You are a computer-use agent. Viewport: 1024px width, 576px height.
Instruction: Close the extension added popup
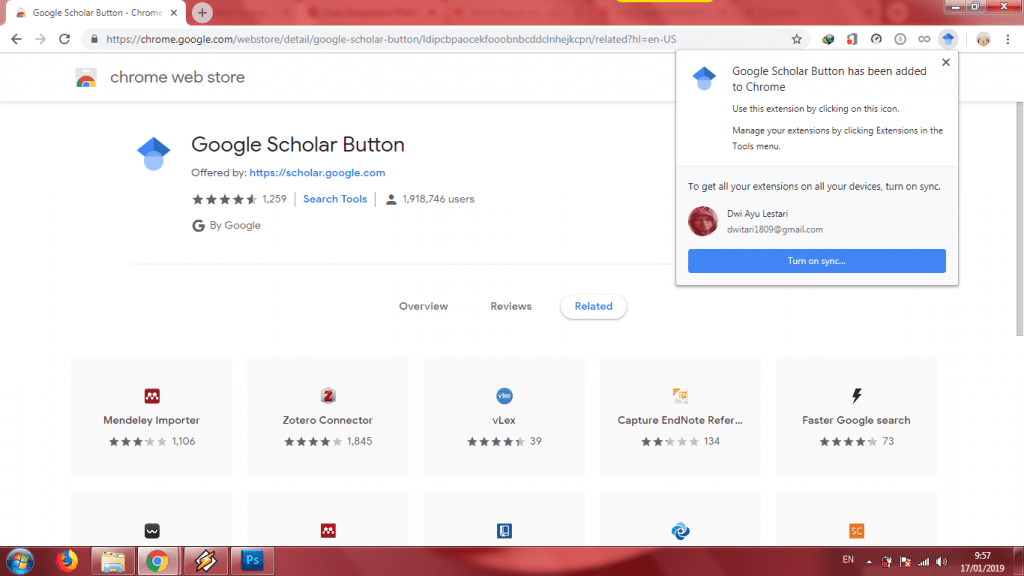pyautogui.click(x=945, y=62)
